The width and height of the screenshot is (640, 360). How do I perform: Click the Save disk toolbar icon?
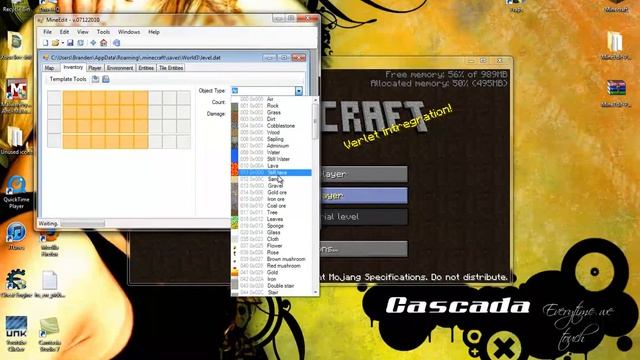click(70, 43)
